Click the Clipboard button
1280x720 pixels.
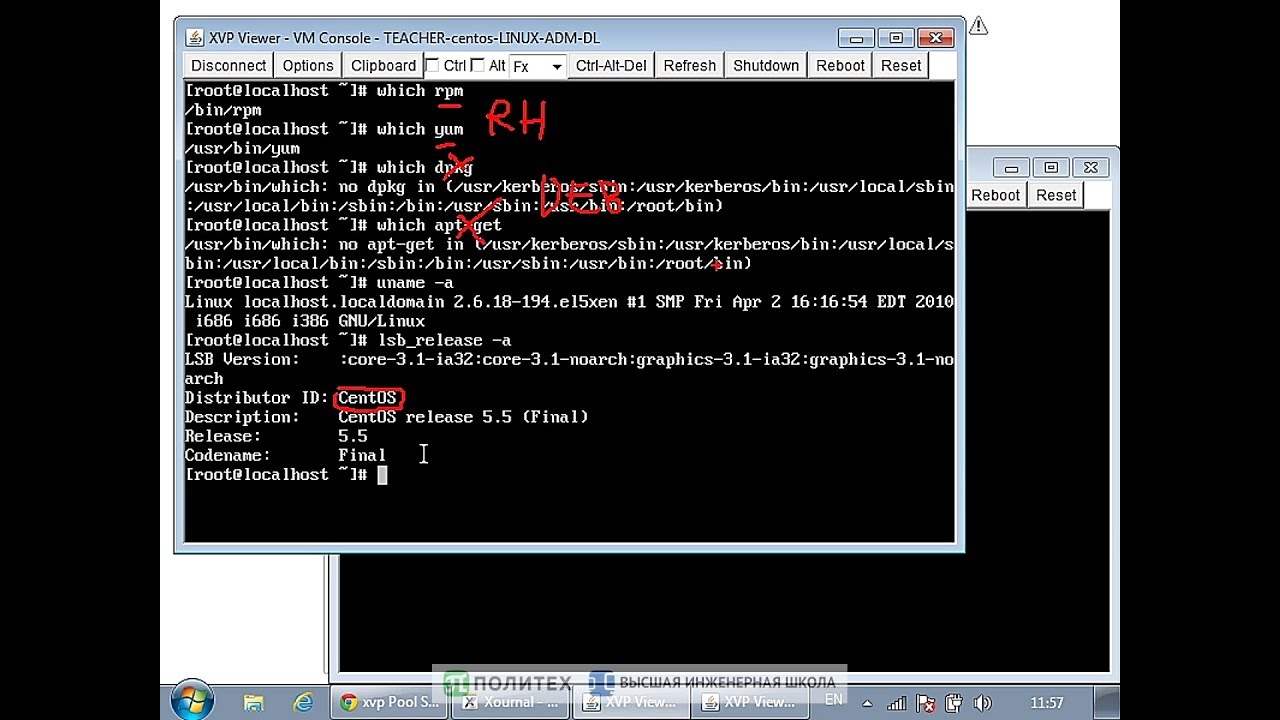click(383, 65)
